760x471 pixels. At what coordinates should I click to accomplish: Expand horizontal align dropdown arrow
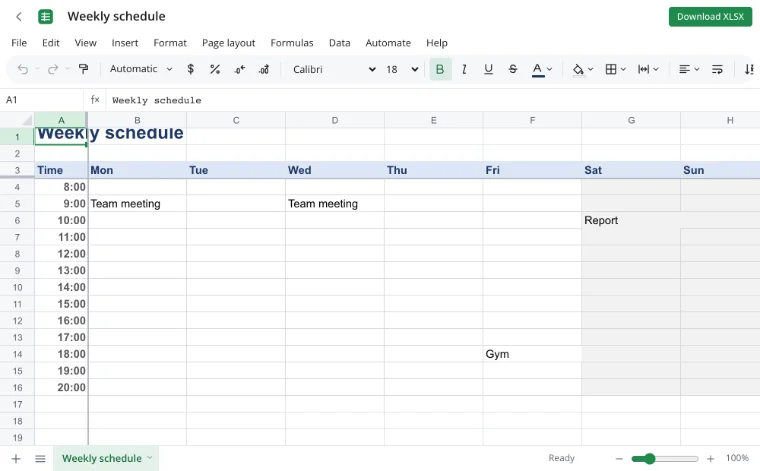697,69
